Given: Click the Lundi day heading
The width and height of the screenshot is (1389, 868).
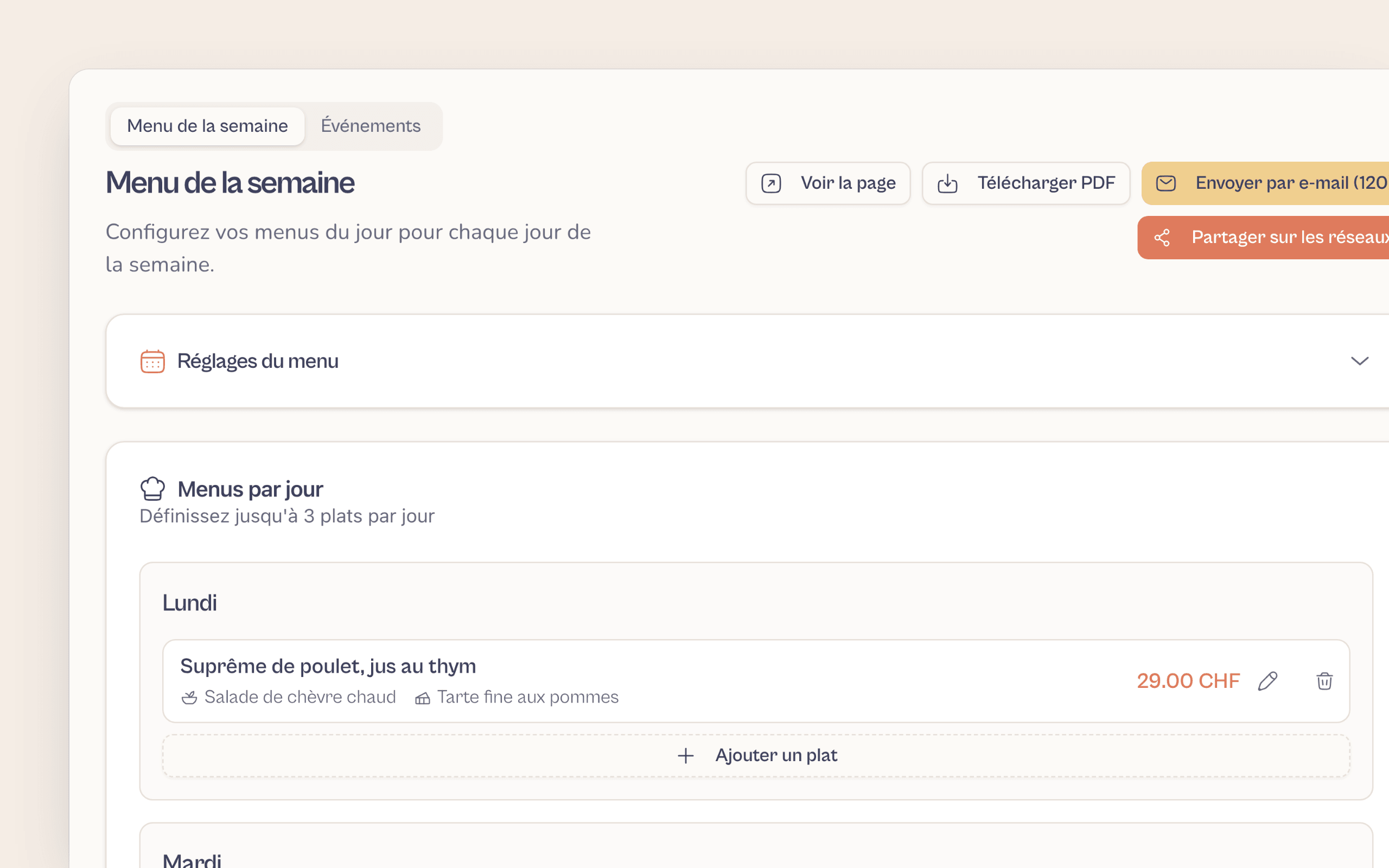Looking at the screenshot, I should tap(189, 603).
